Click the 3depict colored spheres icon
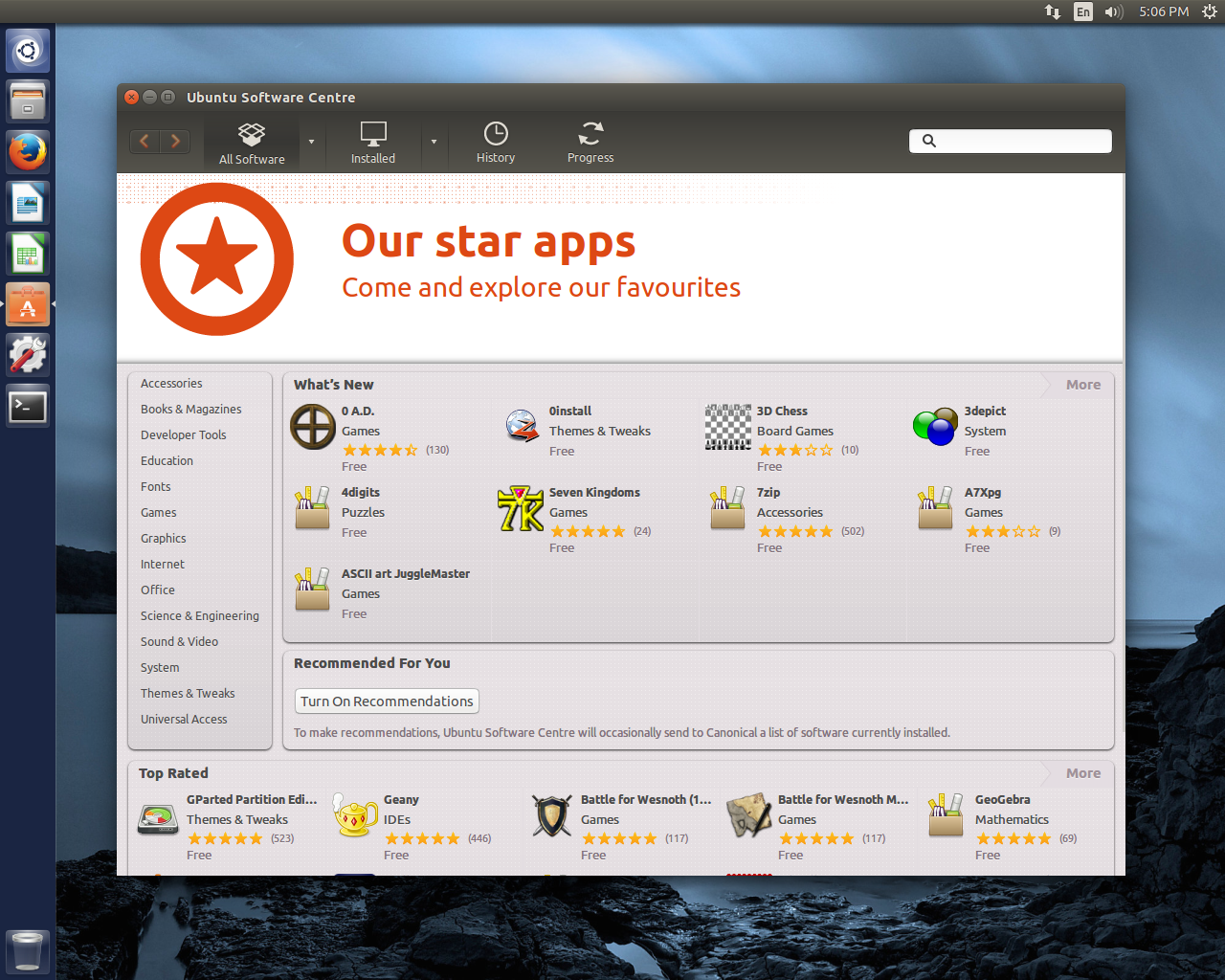The width and height of the screenshot is (1225, 980). (935, 427)
